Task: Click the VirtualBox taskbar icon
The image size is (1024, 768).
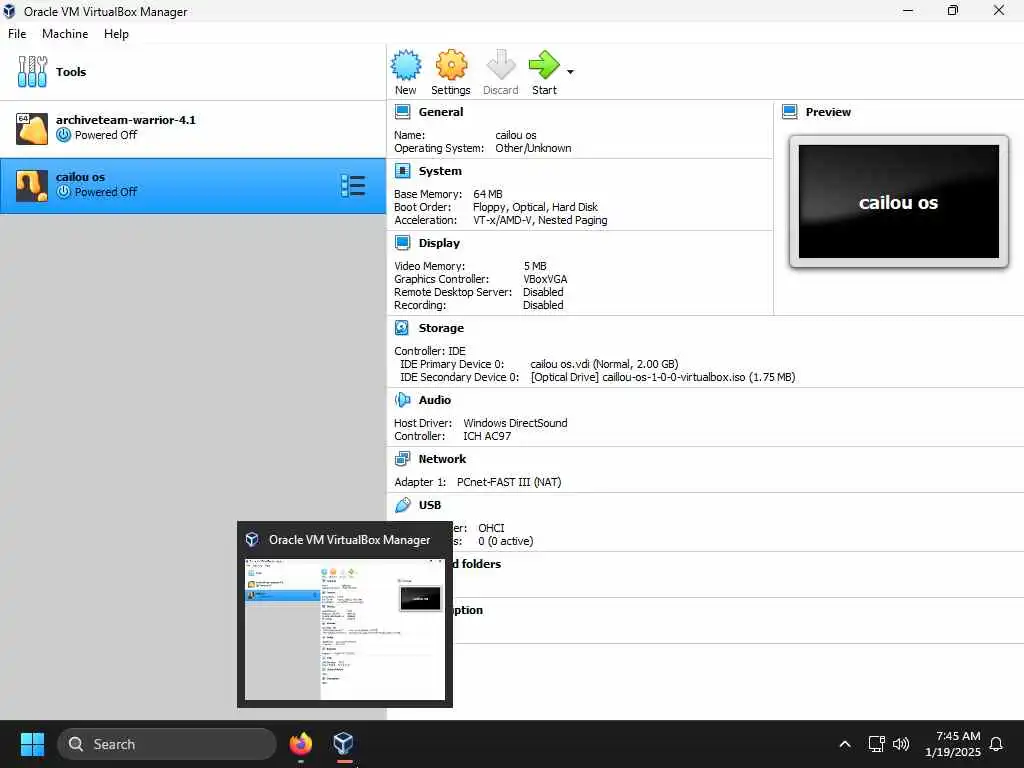Action: click(x=344, y=744)
